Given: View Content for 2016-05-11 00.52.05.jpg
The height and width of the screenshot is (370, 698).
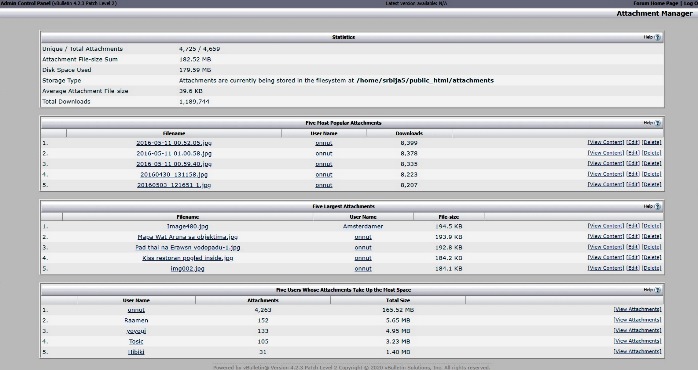Looking at the screenshot, I should point(606,142).
